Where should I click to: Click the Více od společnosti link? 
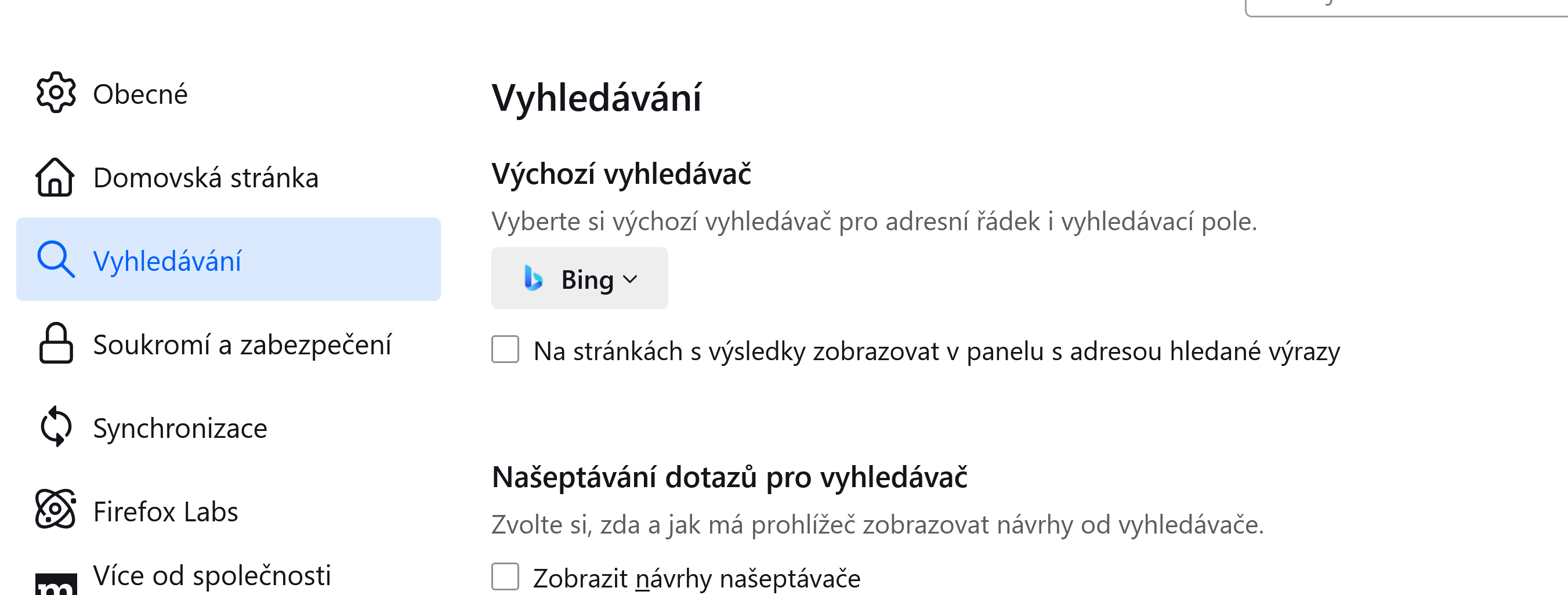coord(212,575)
